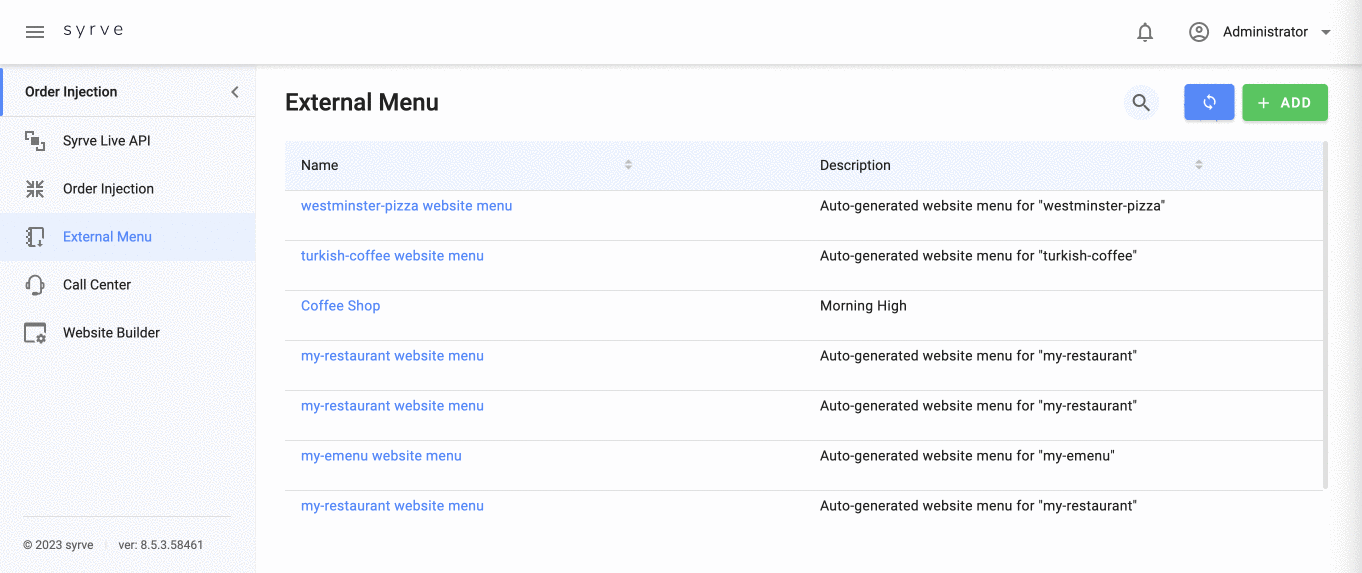Viewport: 1362px width, 573px height.
Task: Open the westminster-pizza website menu link
Action: pyautogui.click(x=406, y=206)
